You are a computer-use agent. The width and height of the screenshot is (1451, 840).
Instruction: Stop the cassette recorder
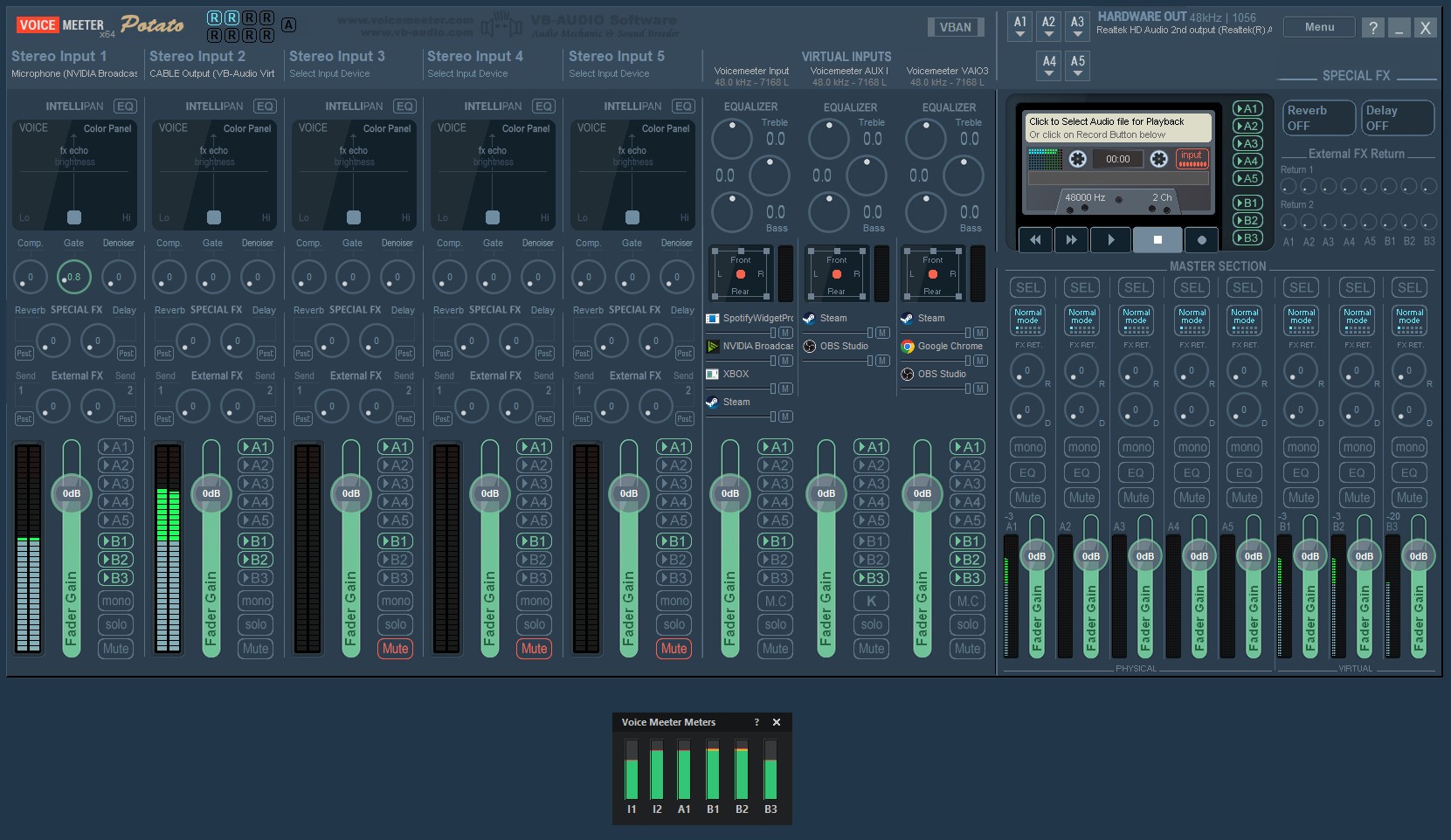[1157, 239]
